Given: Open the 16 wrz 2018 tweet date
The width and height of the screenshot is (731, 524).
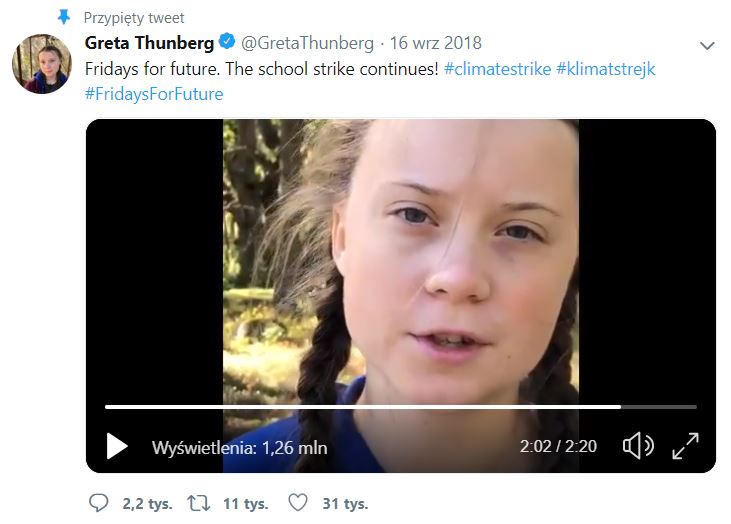Looking at the screenshot, I should coord(435,43).
